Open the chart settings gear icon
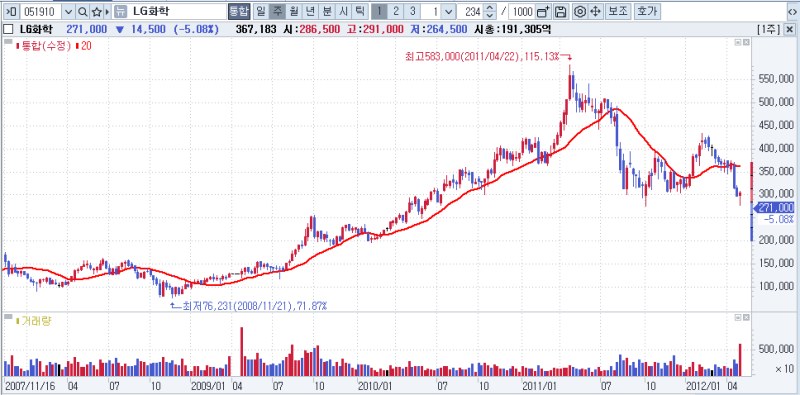This screenshot has width=800, height=395. pos(579,12)
